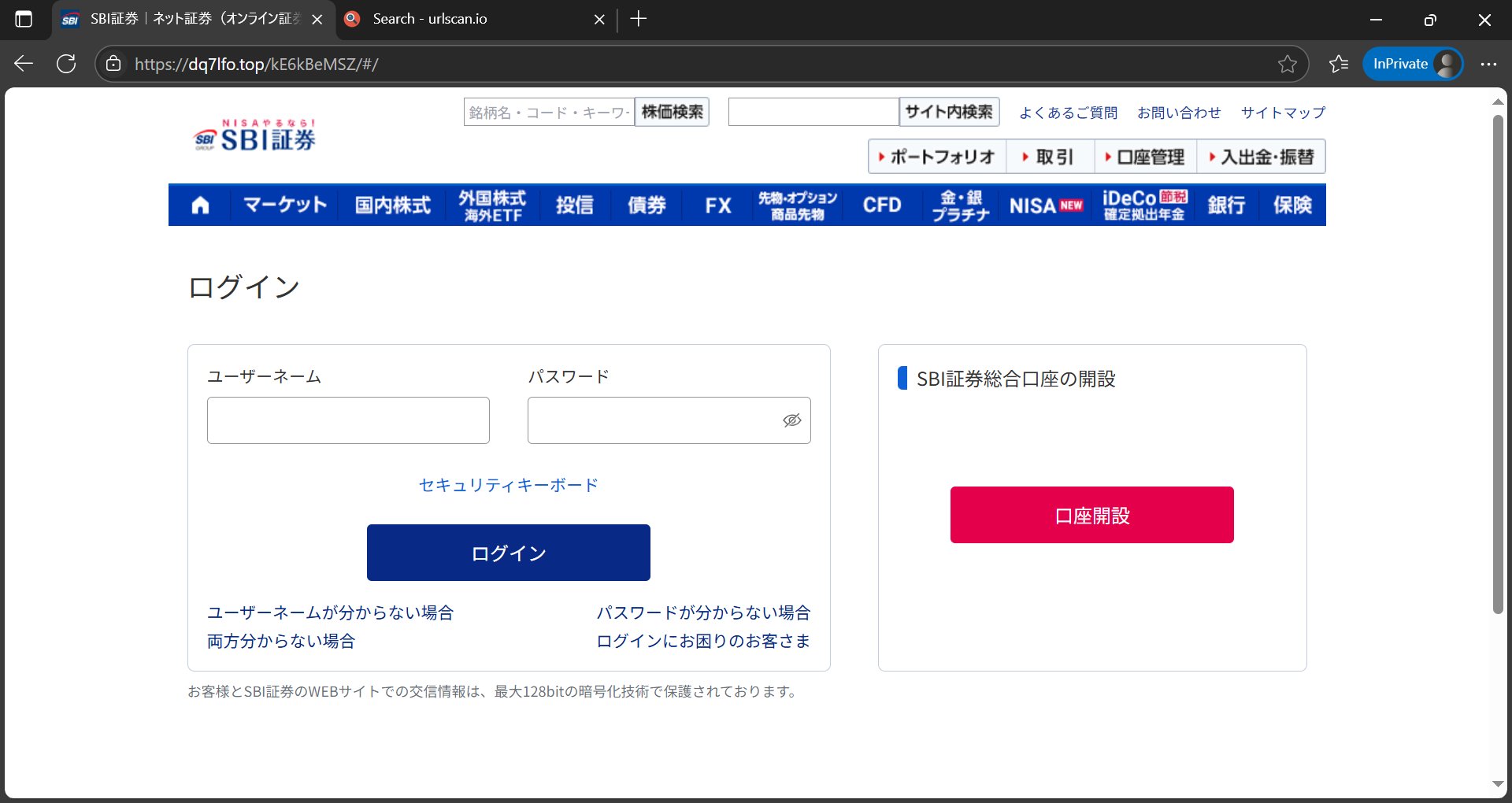Switch to the SBI証券 tab
This screenshot has height=803, width=1512.
click(193, 19)
